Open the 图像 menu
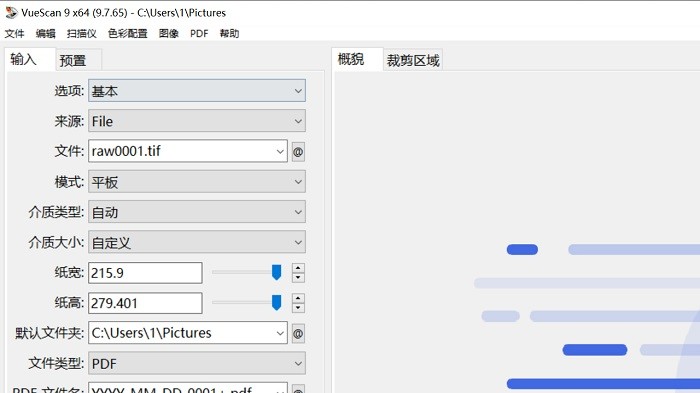Viewport: 700px width, 393px height. pyautogui.click(x=169, y=33)
